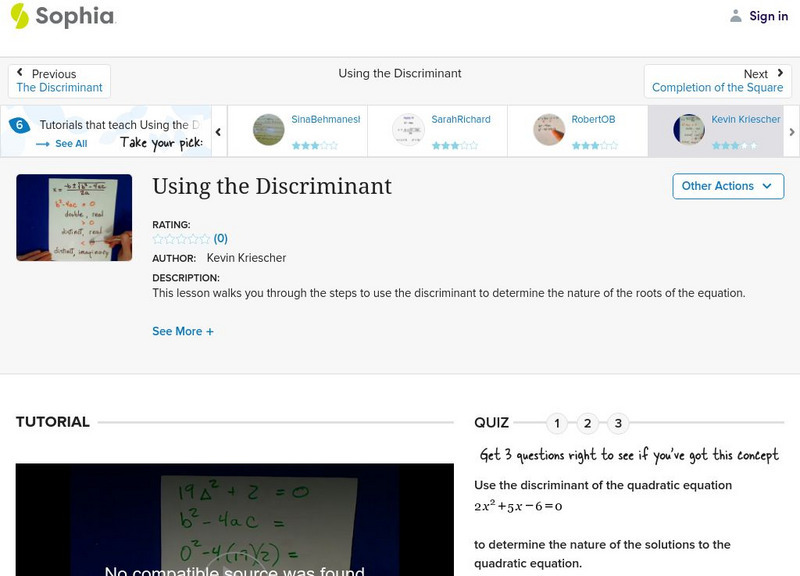Select quiz step 2 indicator

[x=586, y=422]
